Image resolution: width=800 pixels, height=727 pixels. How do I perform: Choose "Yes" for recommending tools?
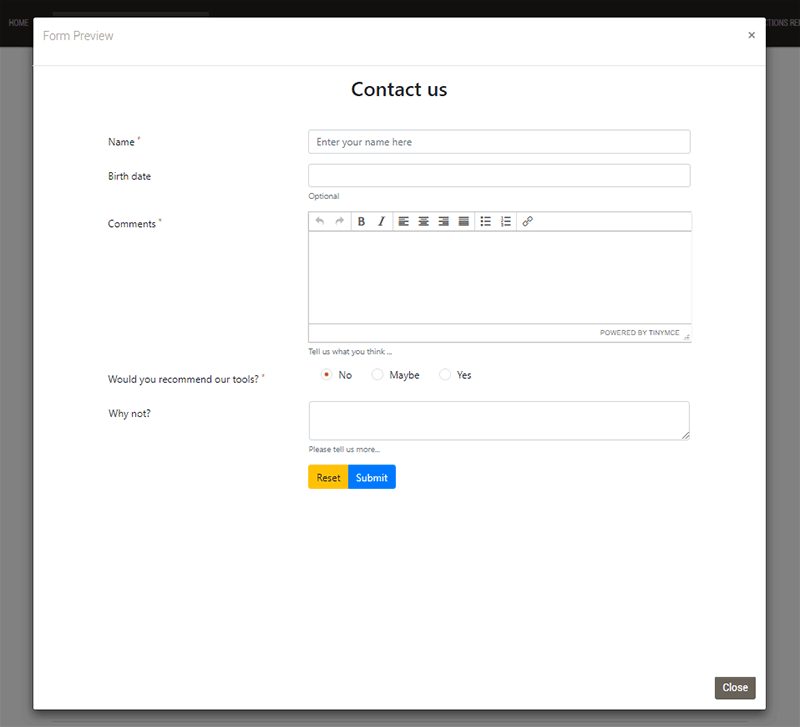pos(445,375)
